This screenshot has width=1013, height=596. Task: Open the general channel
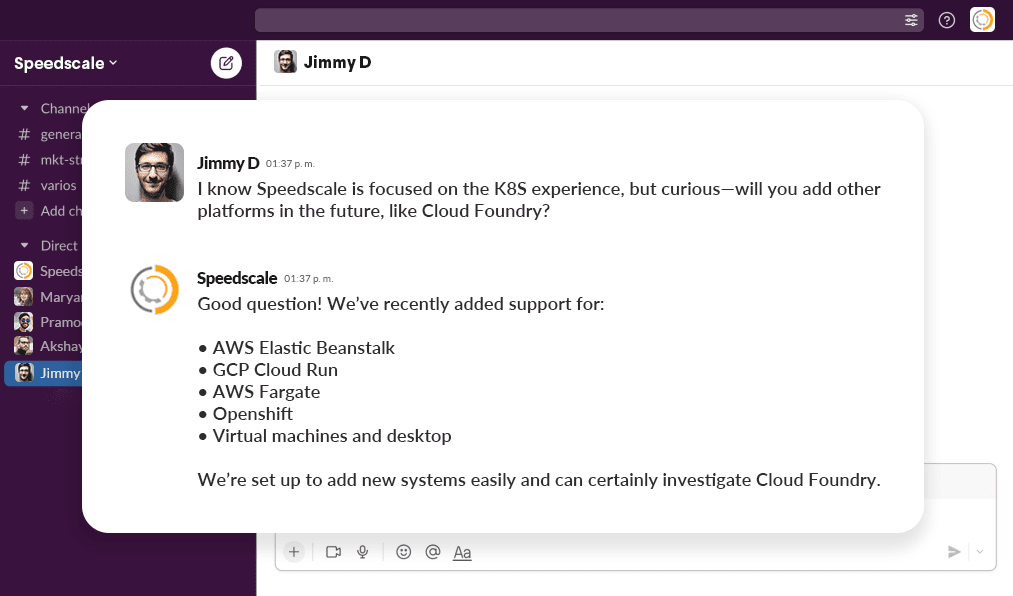[50, 134]
